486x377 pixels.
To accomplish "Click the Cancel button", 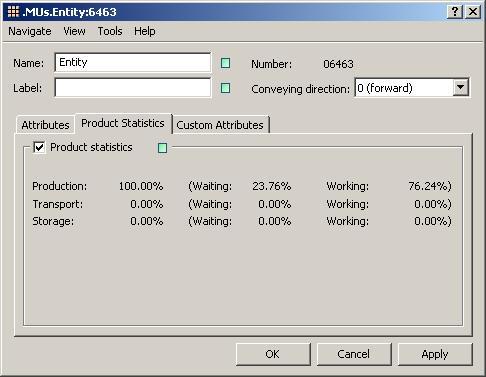I will pos(354,354).
